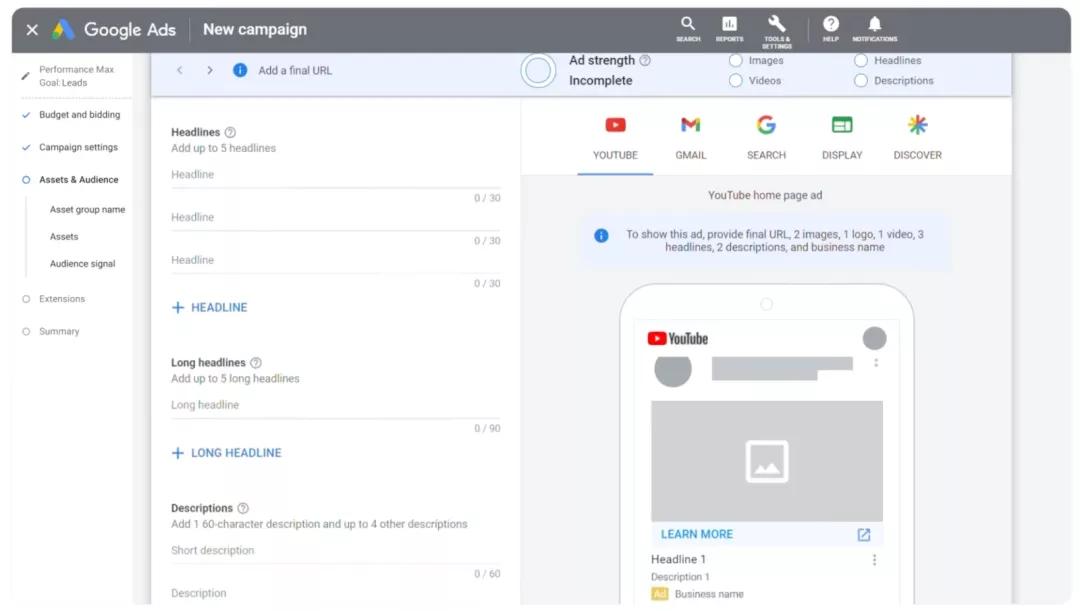Select the Videos radio indicator
Image resolution: width=1080 pixels, height=611 pixels.
tap(736, 81)
